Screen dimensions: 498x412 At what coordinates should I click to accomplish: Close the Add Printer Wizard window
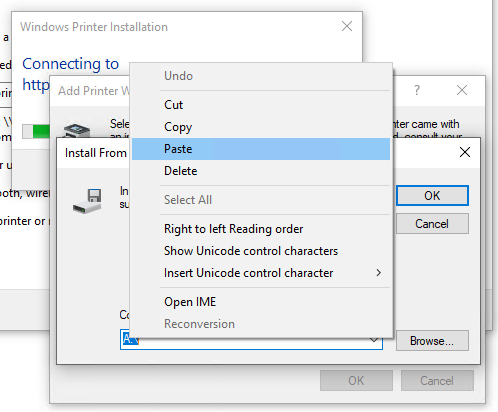click(462, 90)
